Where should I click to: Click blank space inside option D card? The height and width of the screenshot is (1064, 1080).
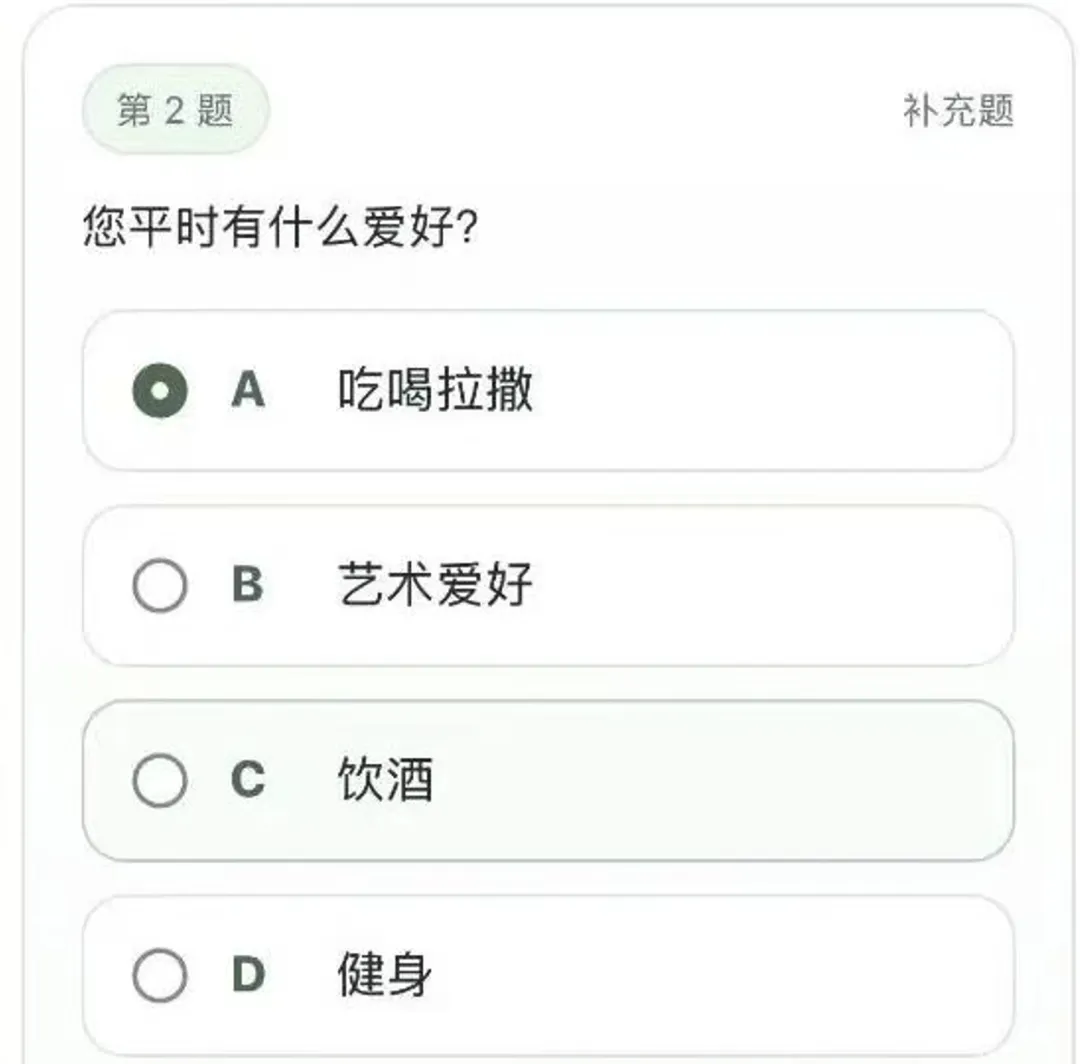(x=780, y=975)
